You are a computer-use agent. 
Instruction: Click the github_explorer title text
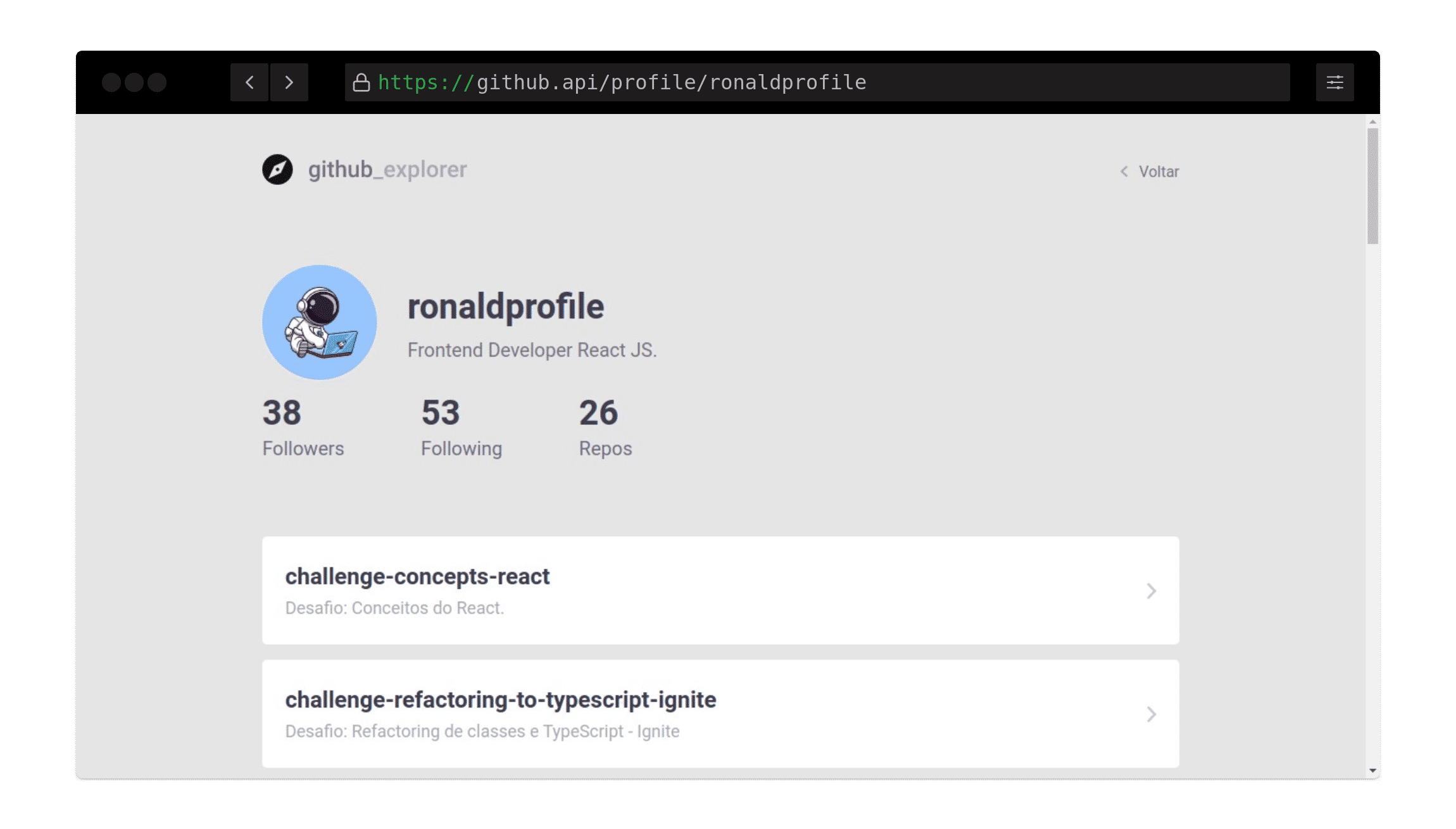[387, 170]
